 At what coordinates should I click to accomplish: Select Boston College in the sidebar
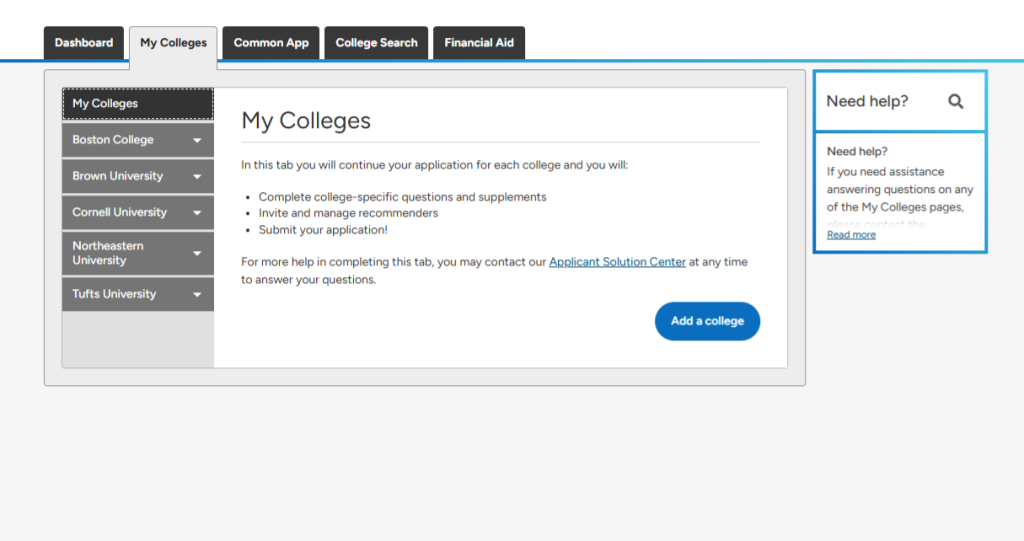[x=113, y=140]
